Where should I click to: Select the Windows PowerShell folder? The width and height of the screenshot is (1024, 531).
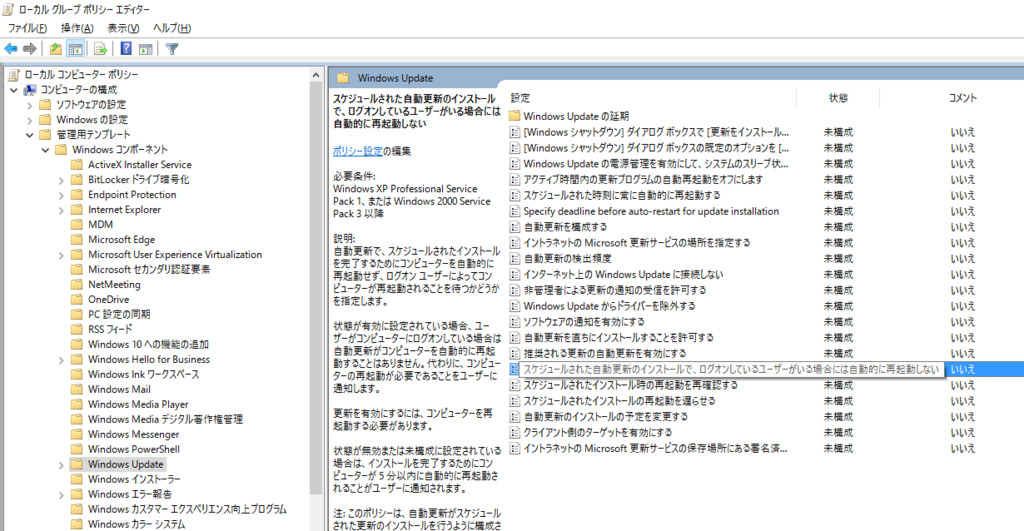point(134,449)
